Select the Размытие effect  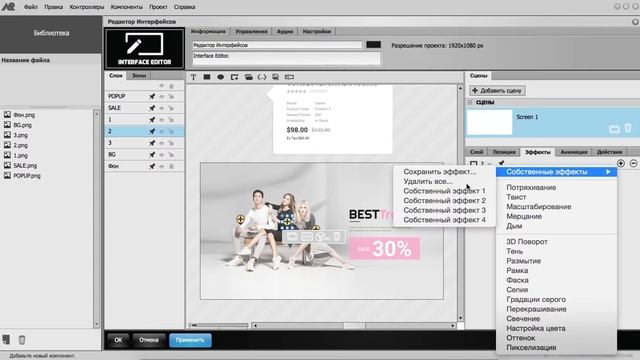point(524,261)
